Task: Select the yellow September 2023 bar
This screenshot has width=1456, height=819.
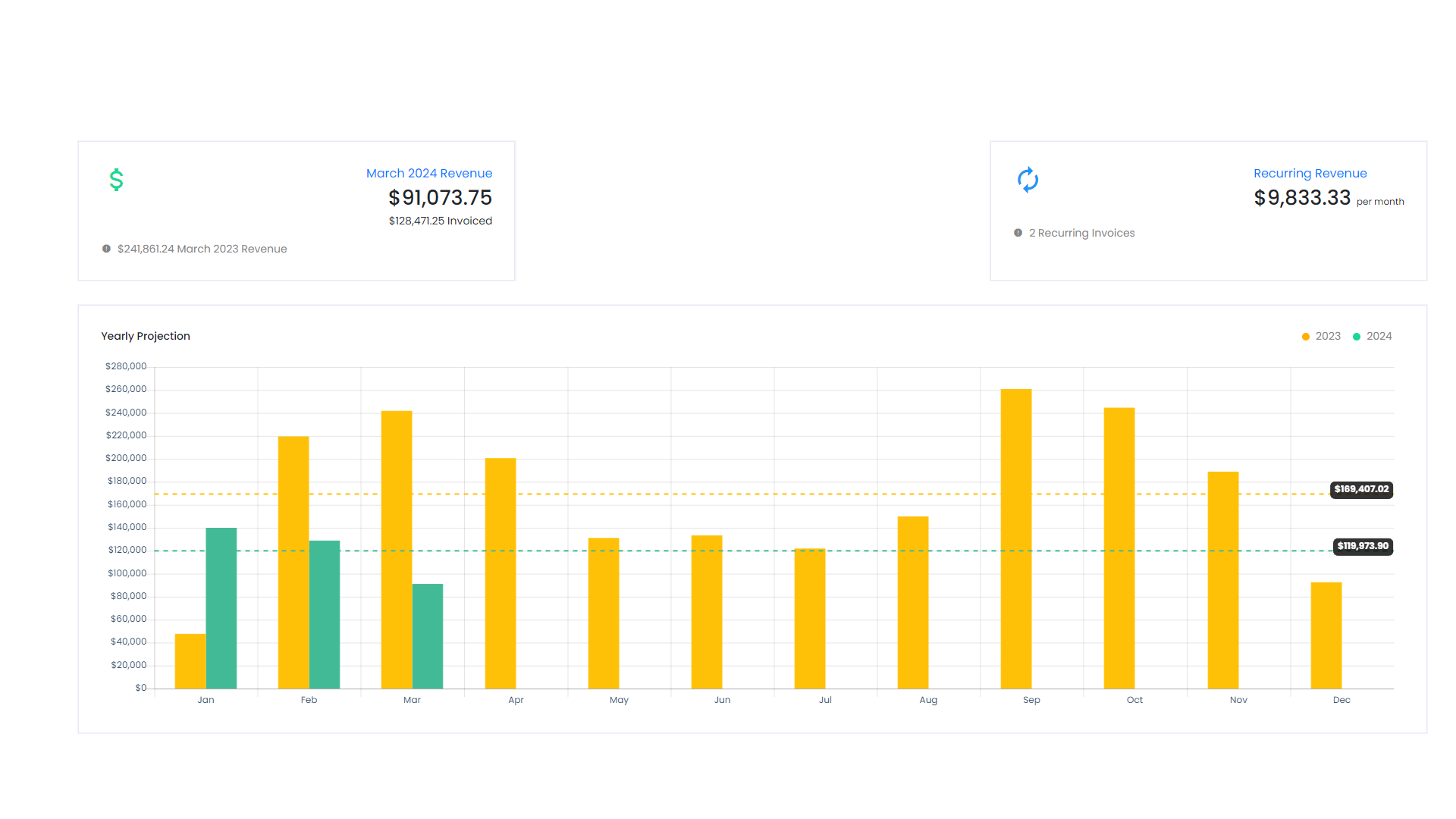Action: (1016, 538)
